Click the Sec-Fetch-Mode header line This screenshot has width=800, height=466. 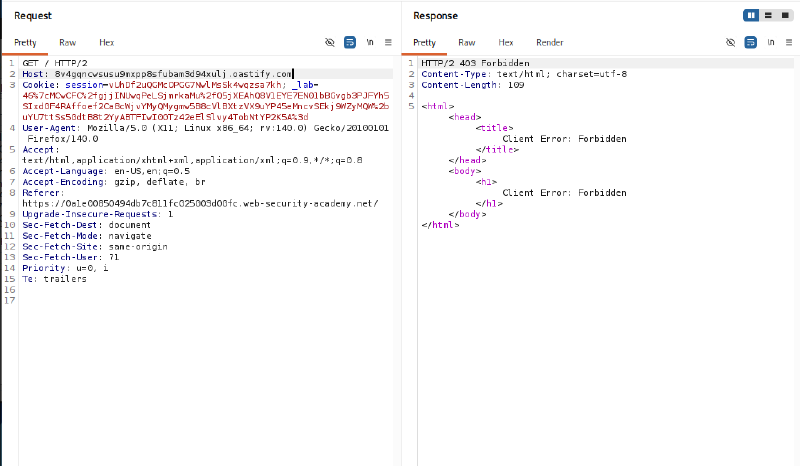coord(87,236)
